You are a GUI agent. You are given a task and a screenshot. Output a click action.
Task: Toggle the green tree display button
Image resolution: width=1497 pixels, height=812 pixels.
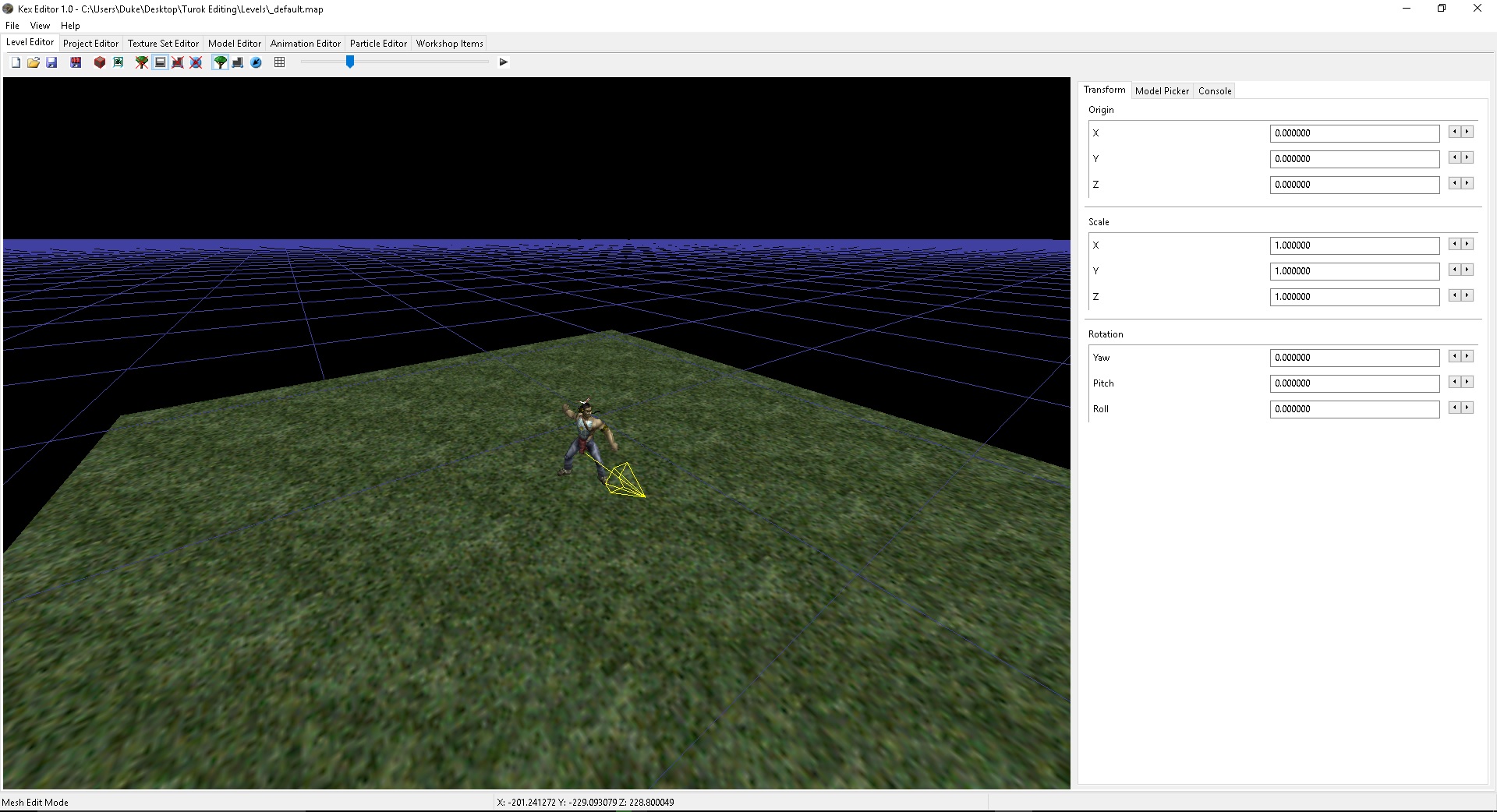pos(221,62)
